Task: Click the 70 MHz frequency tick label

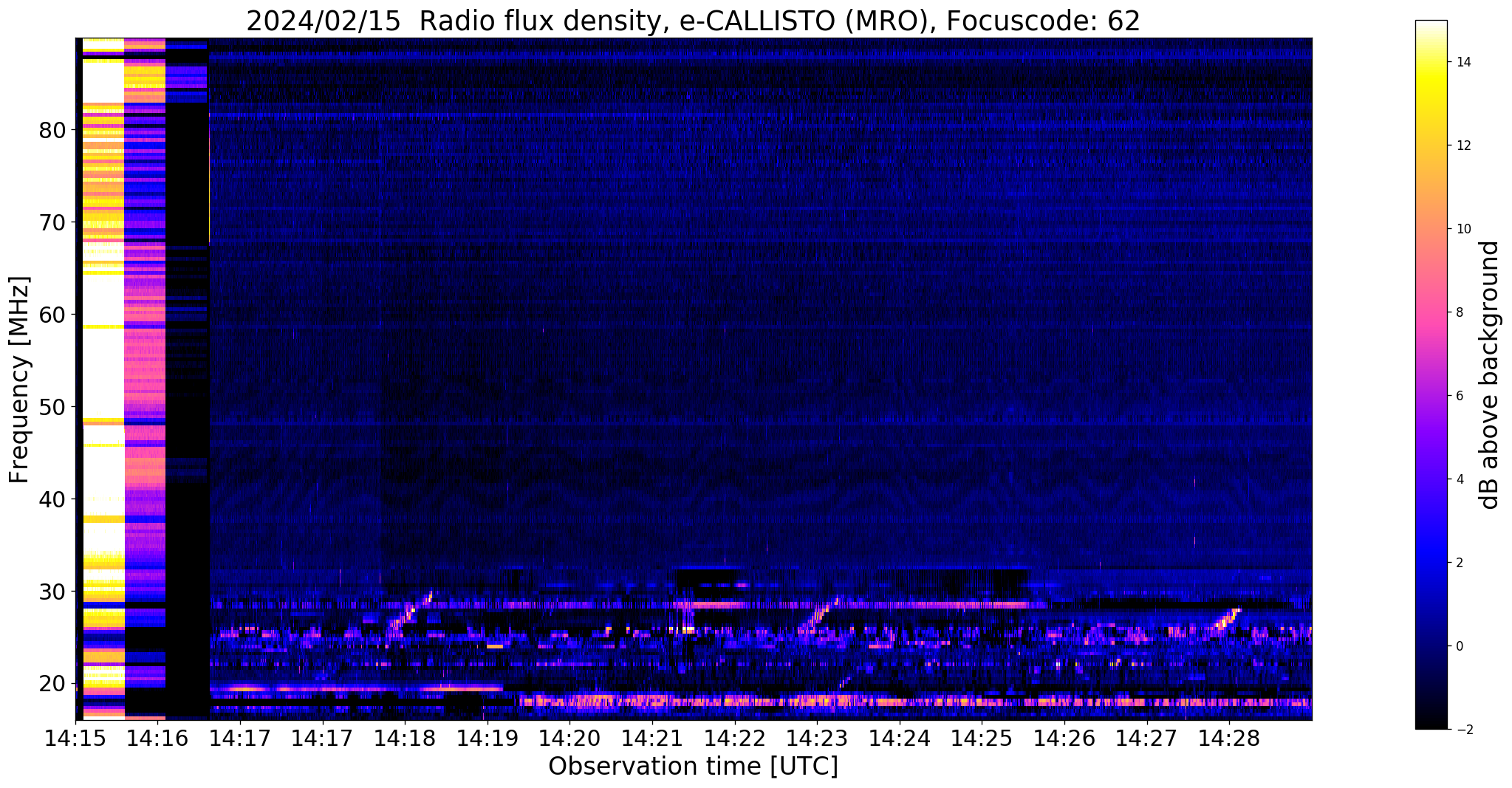Action: click(52, 222)
